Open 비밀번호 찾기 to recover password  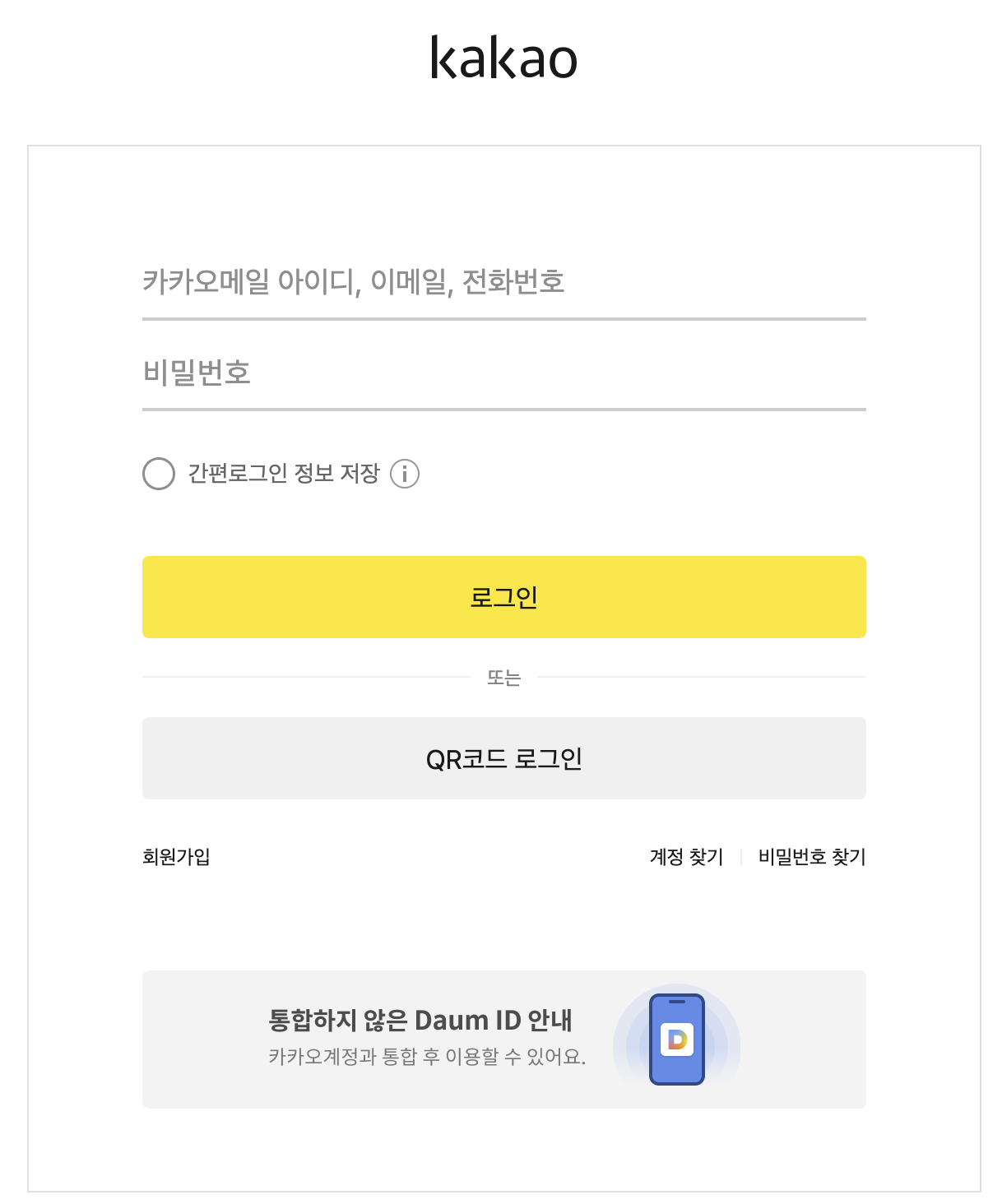[x=811, y=857]
